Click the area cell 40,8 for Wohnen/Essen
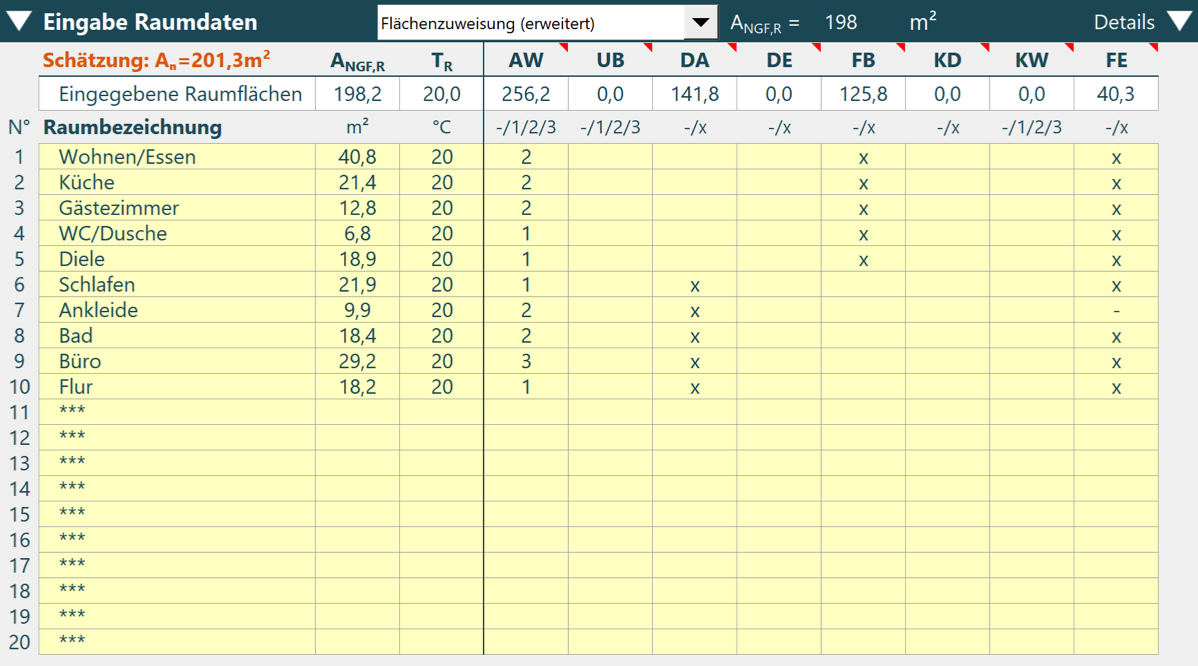Screen dimensions: 1198x666 (x=358, y=157)
